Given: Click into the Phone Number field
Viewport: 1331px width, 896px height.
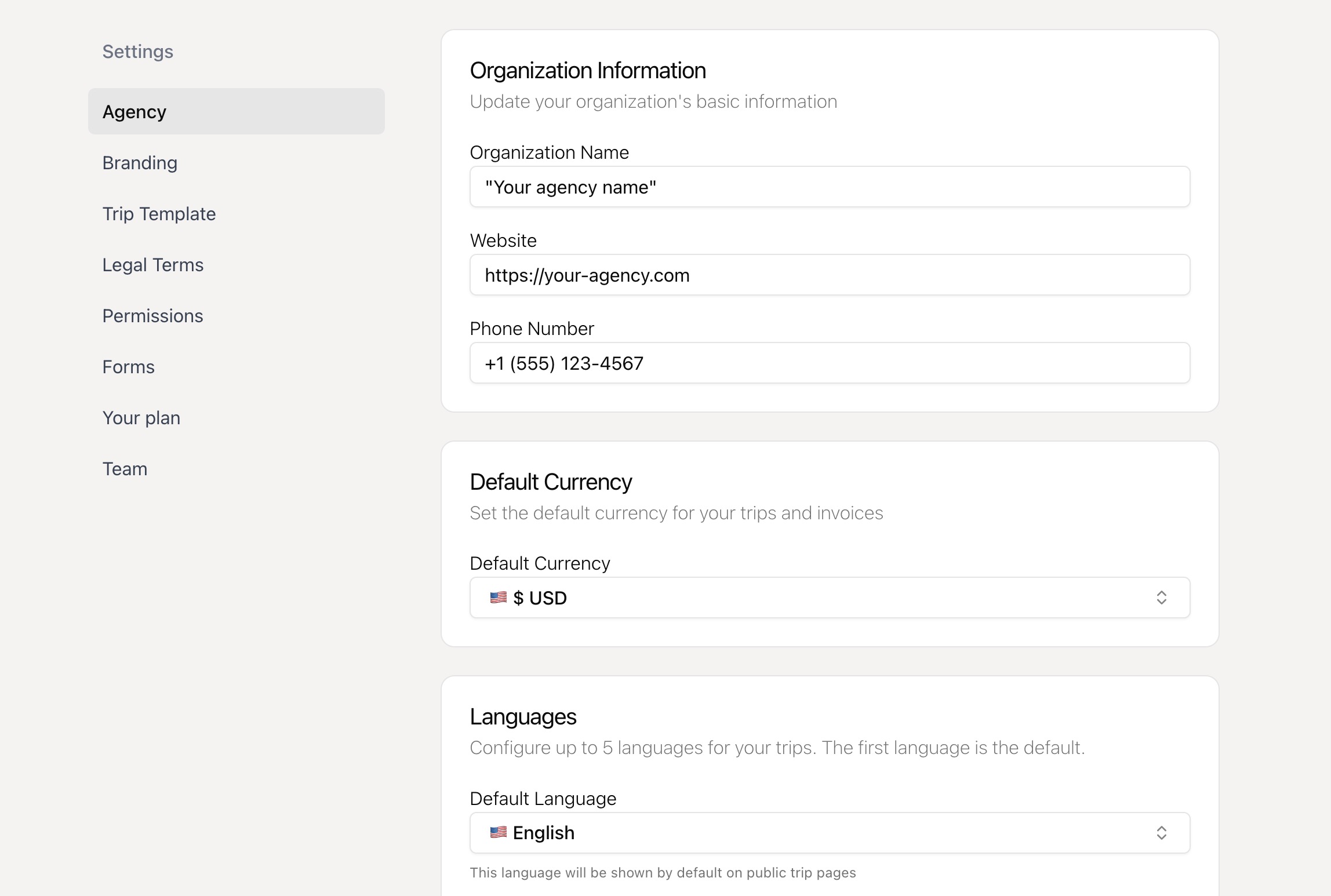Looking at the screenshot, I should point(829,363).
